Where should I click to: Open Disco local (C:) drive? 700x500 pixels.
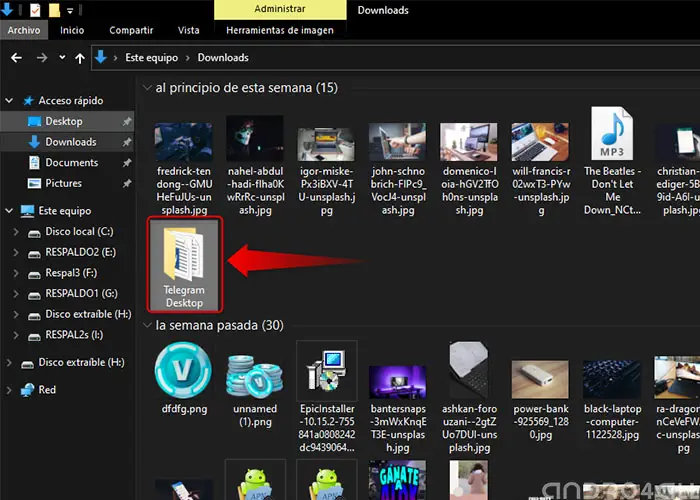coord(79,232)
